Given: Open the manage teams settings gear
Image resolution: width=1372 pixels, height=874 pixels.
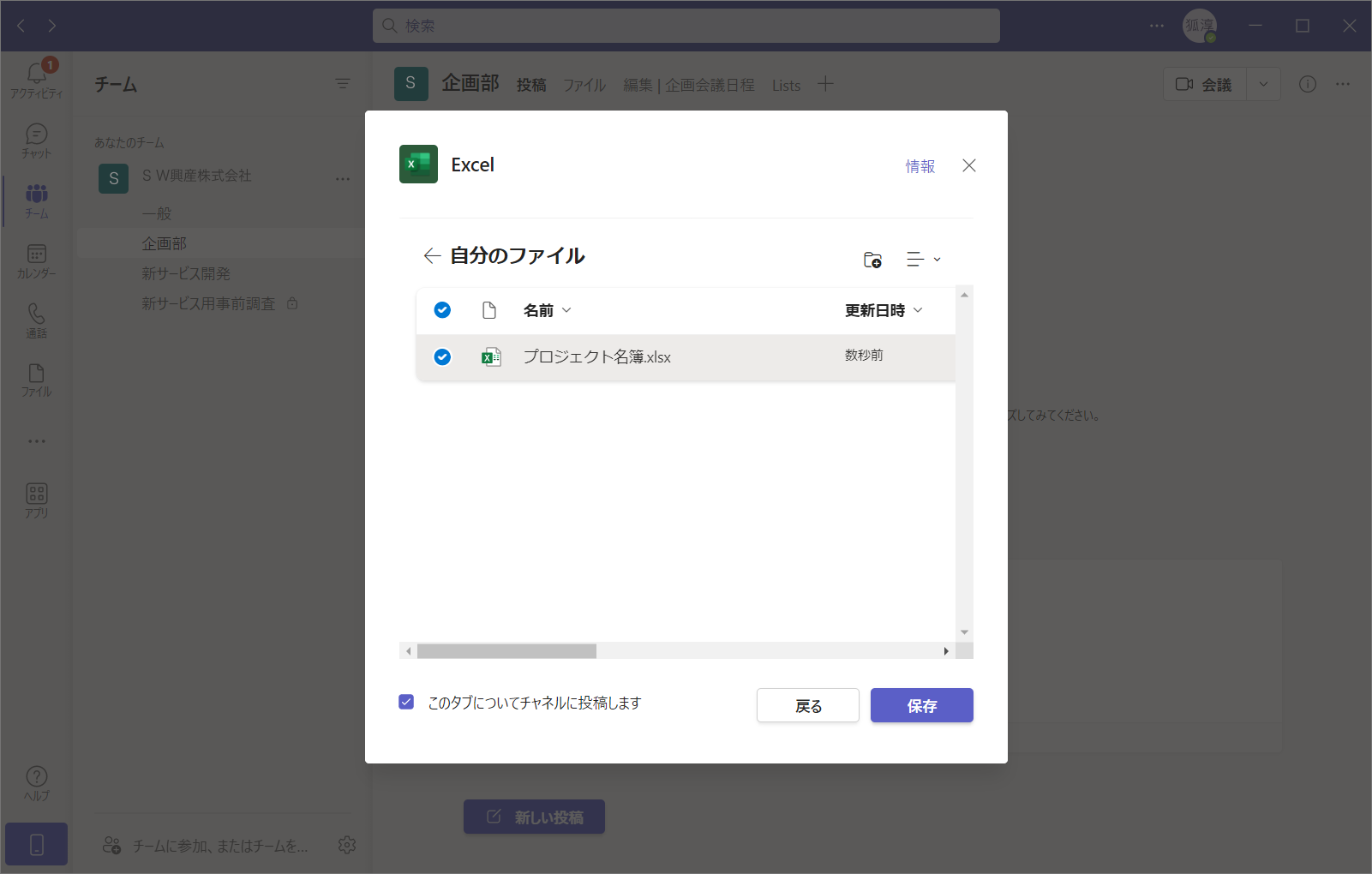Looking at the screenshot, I should coord(347,845).
